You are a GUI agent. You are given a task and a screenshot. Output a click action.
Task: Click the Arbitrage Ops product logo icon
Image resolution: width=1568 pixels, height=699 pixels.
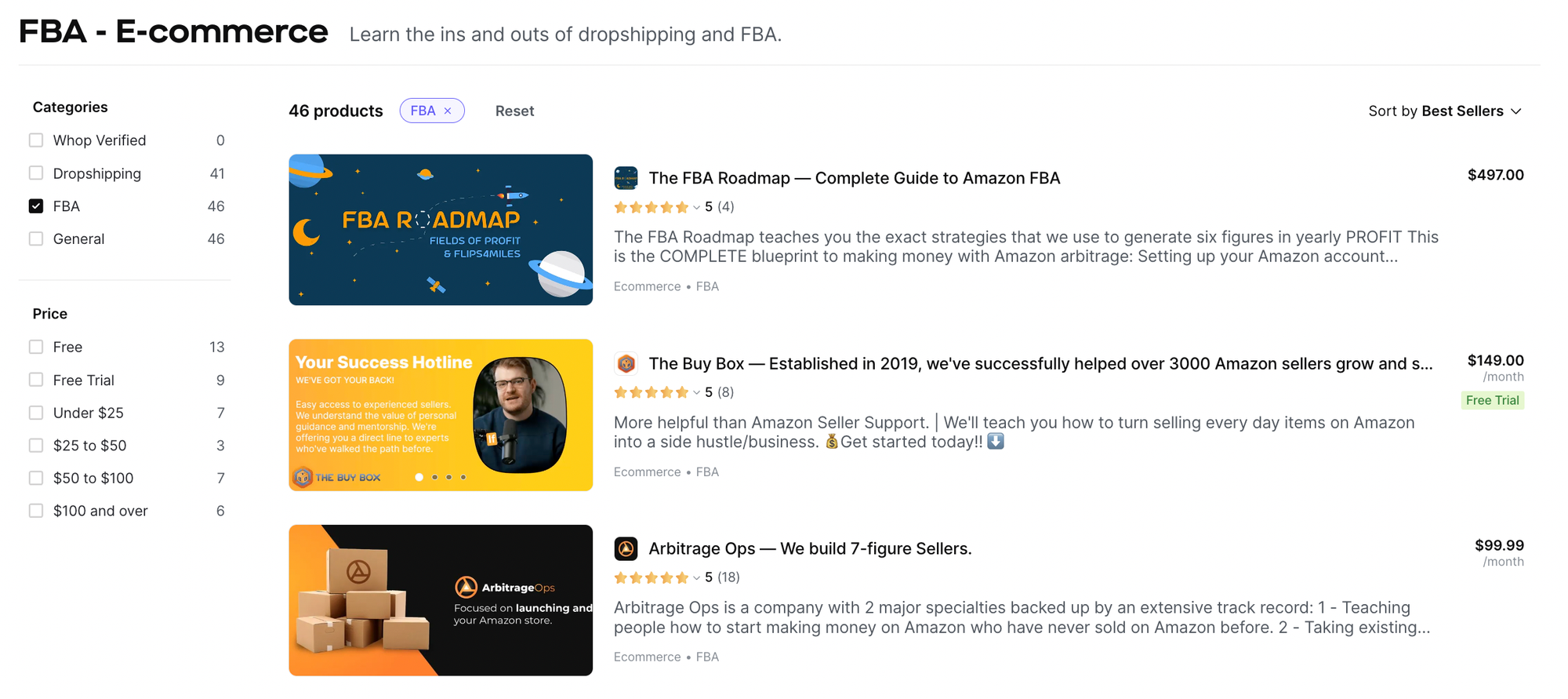click(x=626, y=548)
